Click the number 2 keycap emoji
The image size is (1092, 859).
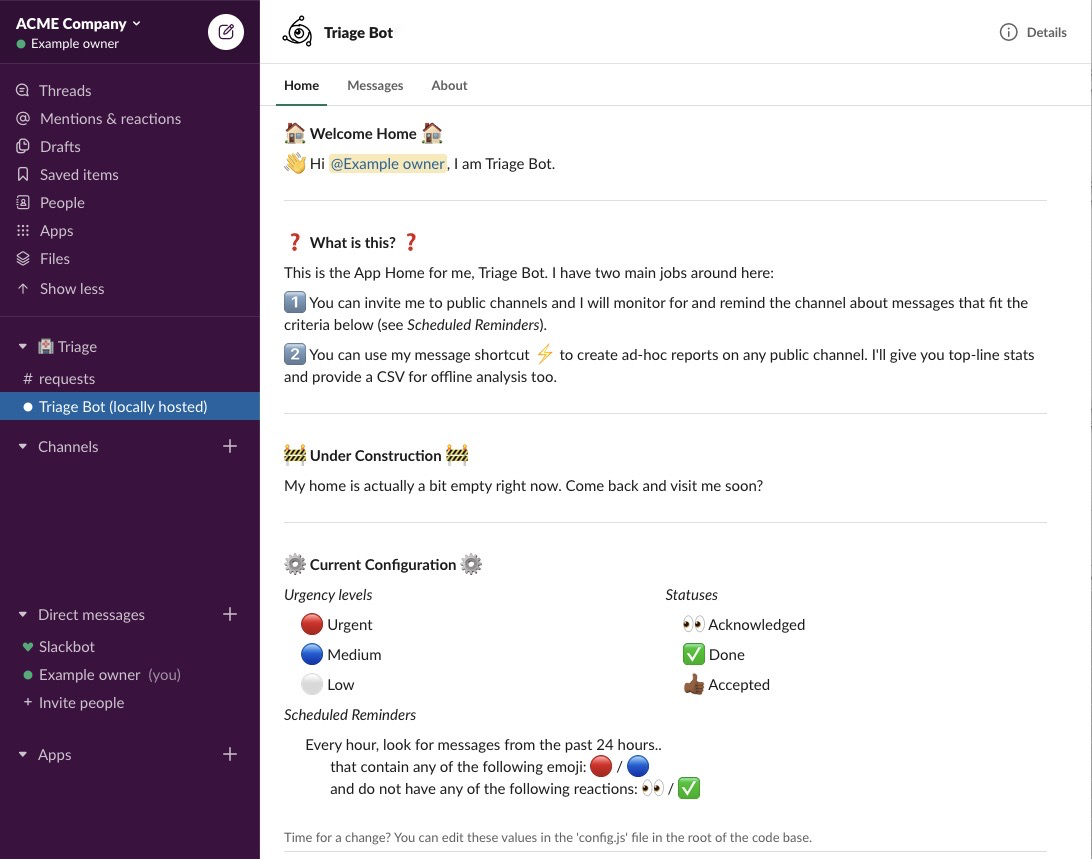295,354
